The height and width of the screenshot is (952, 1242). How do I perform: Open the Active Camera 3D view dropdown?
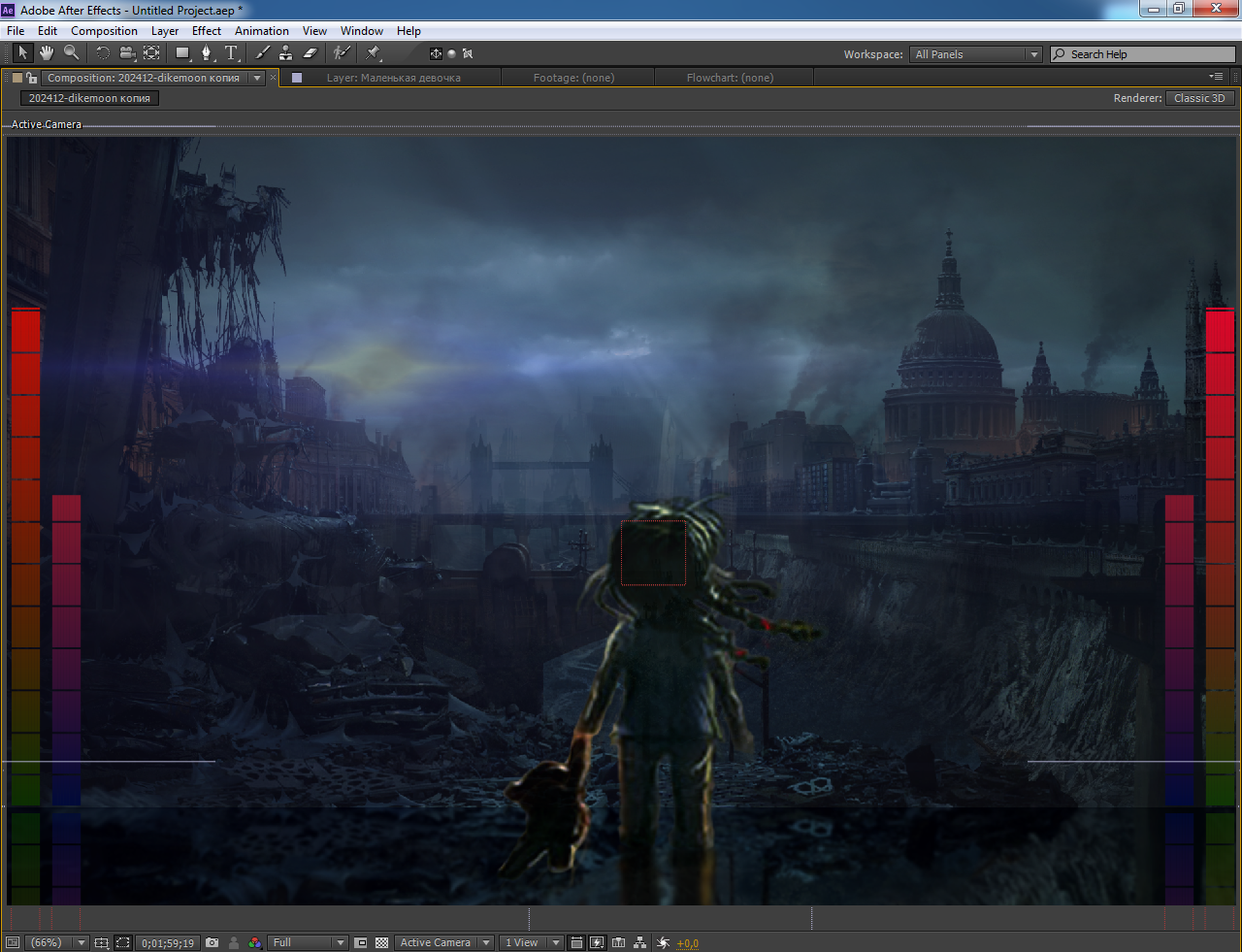point(445,942)
